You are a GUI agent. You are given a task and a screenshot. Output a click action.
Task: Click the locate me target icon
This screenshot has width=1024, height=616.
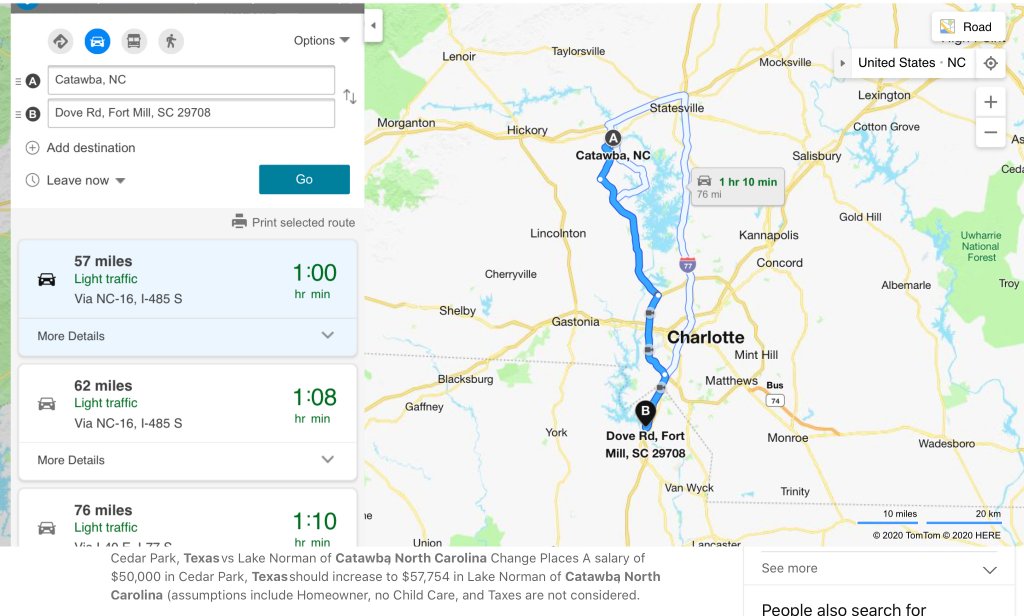(990, 63)
